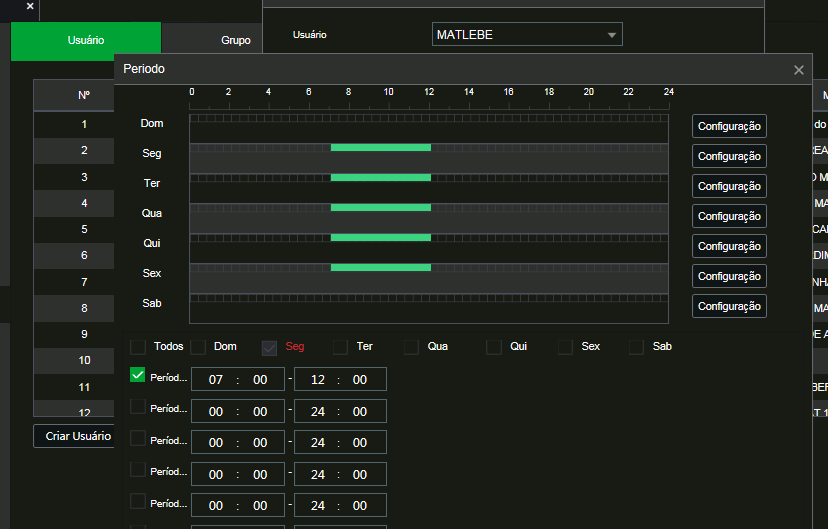Image resolution: width=828 pixels, height=529 pixels.
Task: Select the green Sex timeline period
Action: pyautogui.click(x=380, y=267)
